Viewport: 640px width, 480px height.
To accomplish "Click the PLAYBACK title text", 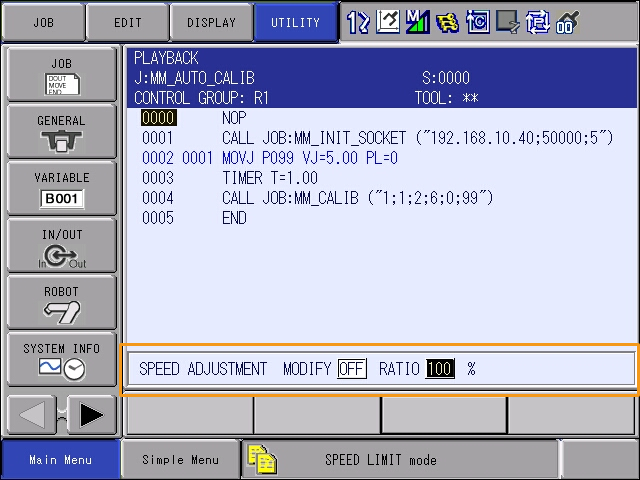I will click(166, 58).
